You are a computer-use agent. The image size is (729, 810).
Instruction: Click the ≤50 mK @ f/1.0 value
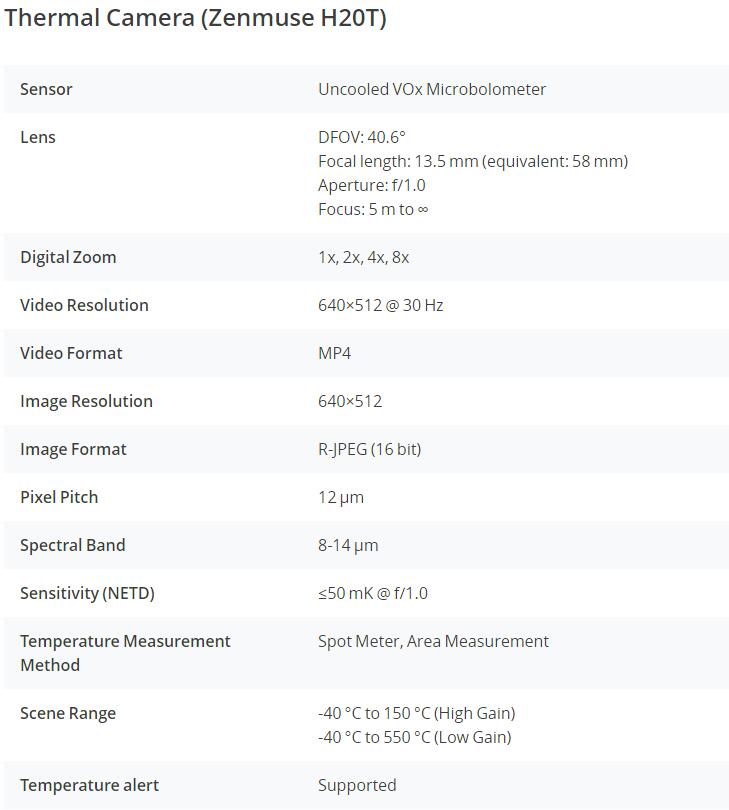(x=373, y=594)
